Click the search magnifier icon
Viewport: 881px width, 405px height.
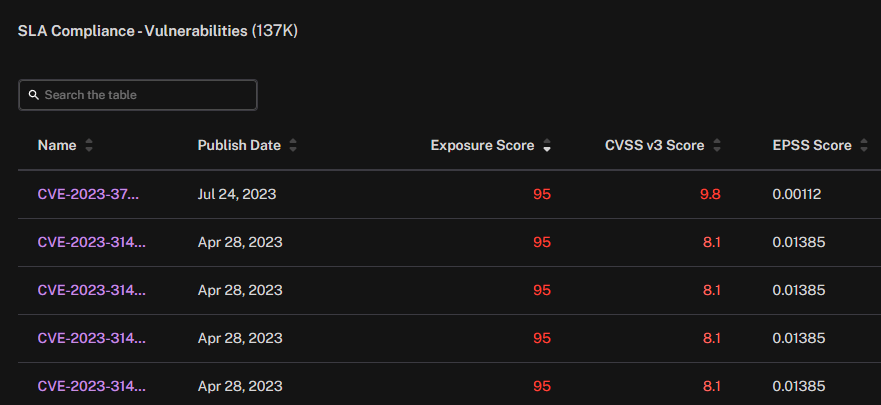34,95
